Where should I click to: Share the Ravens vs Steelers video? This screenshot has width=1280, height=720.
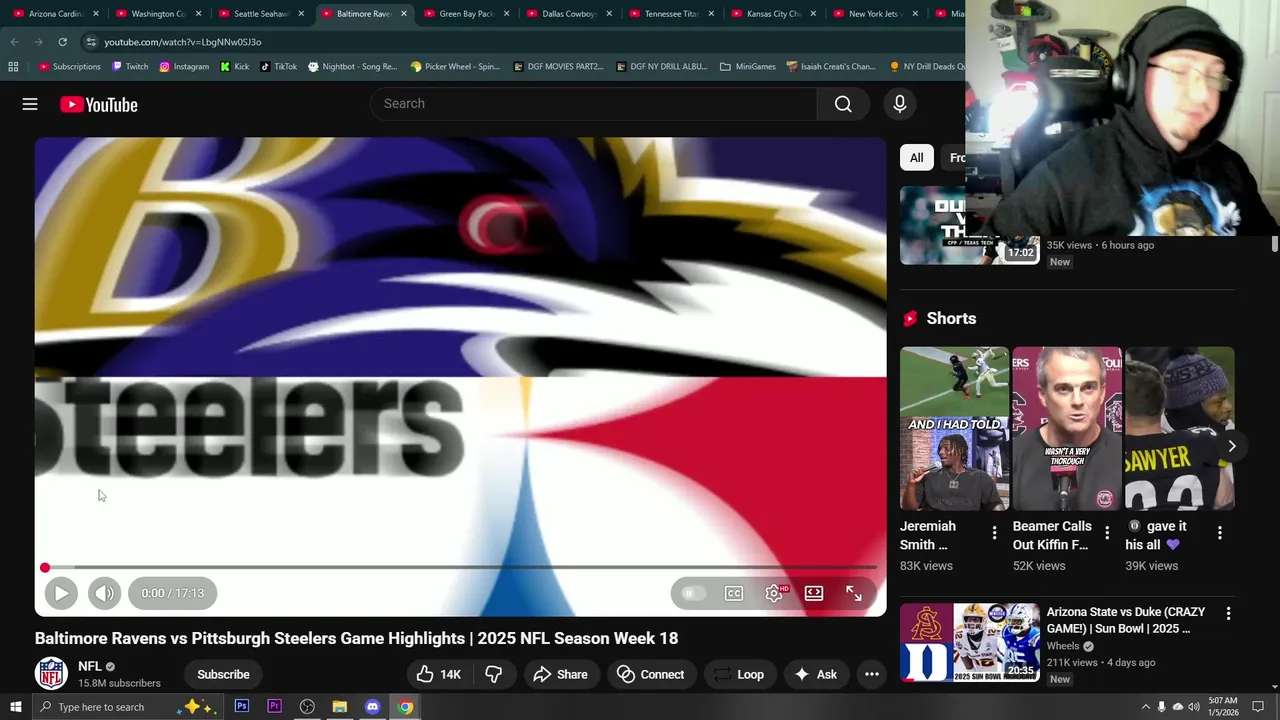(560, 674)
